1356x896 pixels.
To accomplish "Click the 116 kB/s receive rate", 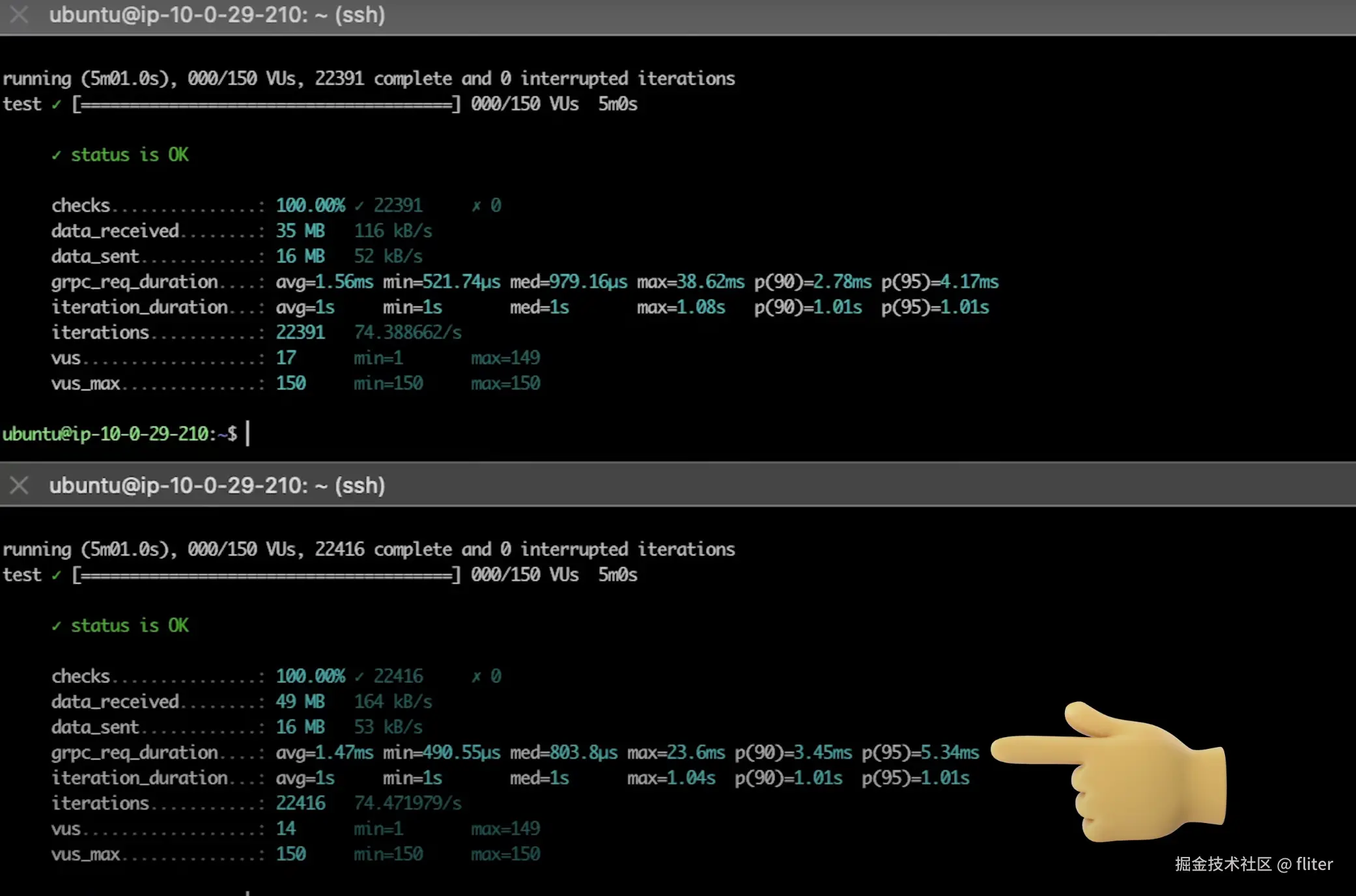I will point(393,231).
